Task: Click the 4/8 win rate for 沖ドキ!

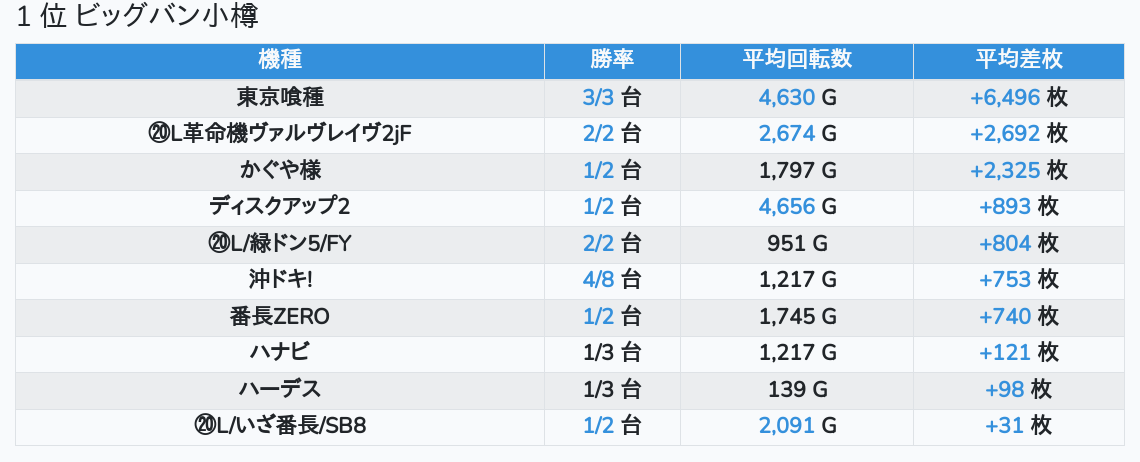Action: click(598, 280)
